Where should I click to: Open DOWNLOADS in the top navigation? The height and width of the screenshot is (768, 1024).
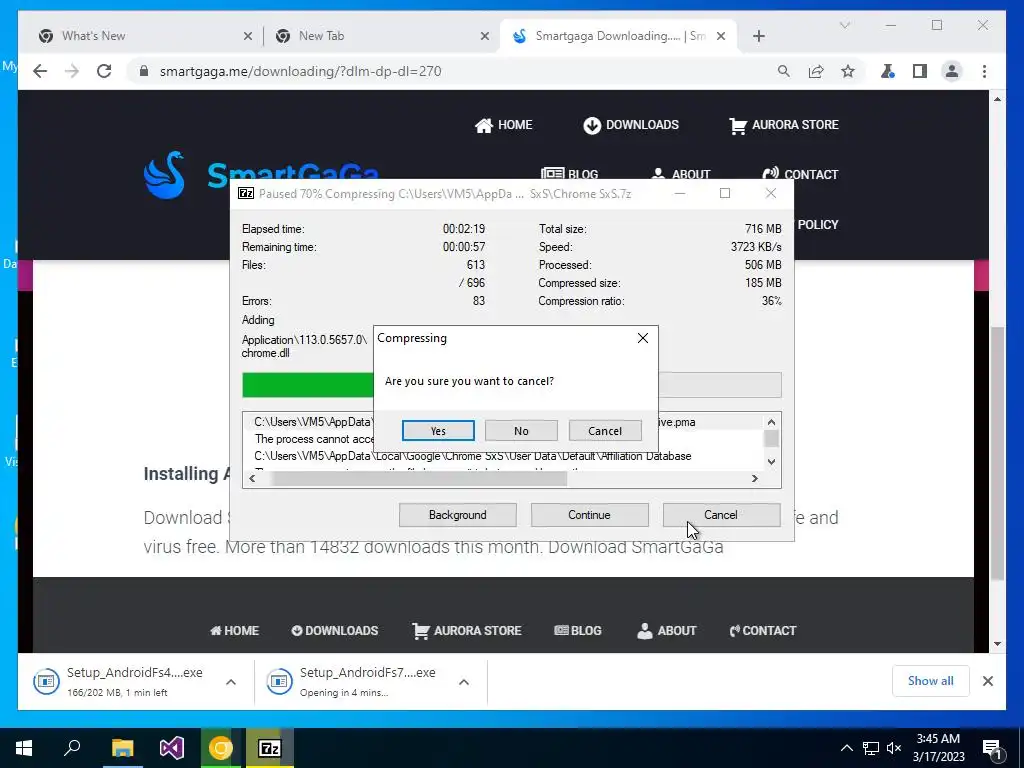tap(631, 125)
